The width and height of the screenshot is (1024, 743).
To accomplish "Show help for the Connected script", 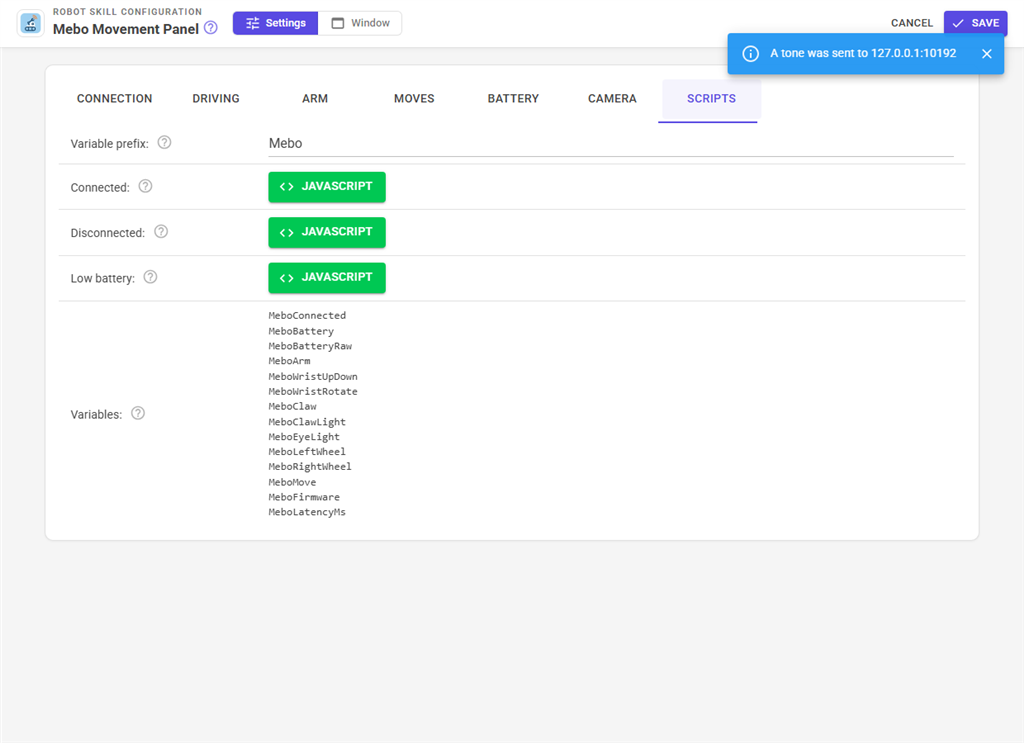I will pyautogui.click(x=146, y=186).
